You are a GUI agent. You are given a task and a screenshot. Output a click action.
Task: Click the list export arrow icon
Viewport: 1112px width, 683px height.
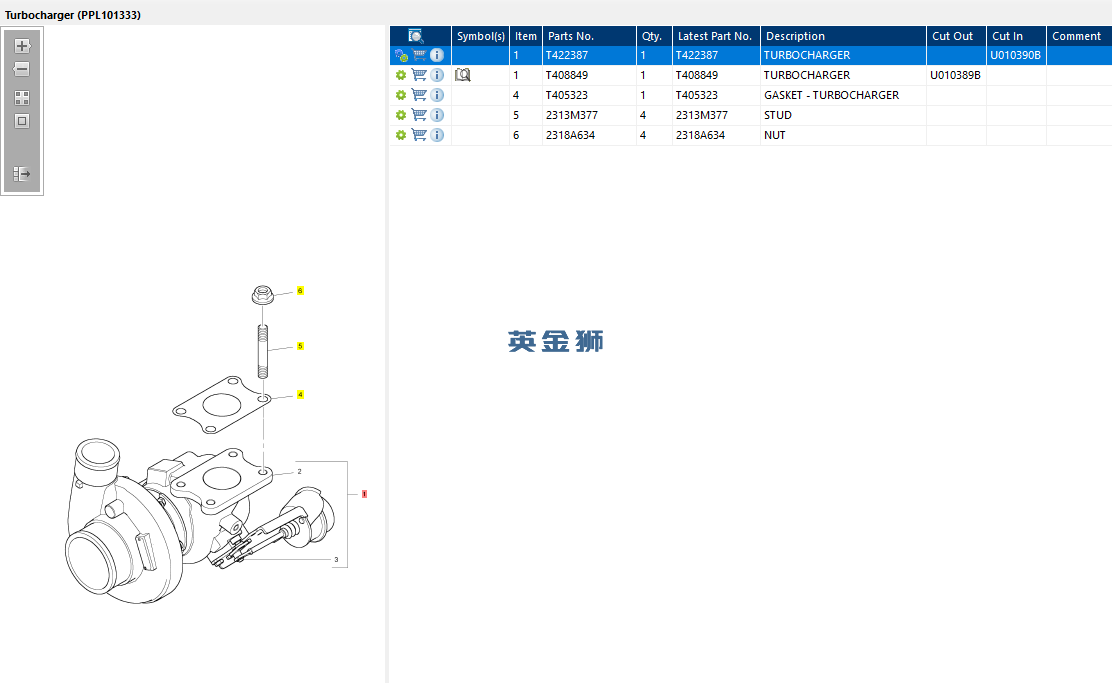point(22,174)
